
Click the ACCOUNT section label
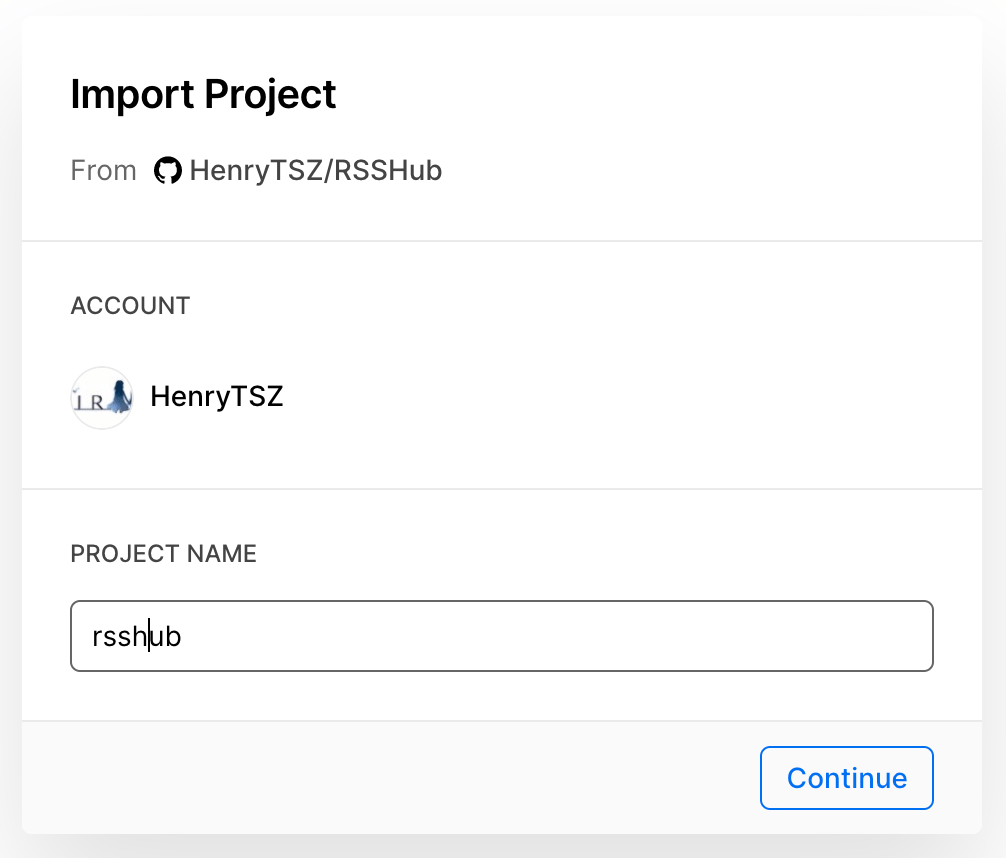(130, 305)
